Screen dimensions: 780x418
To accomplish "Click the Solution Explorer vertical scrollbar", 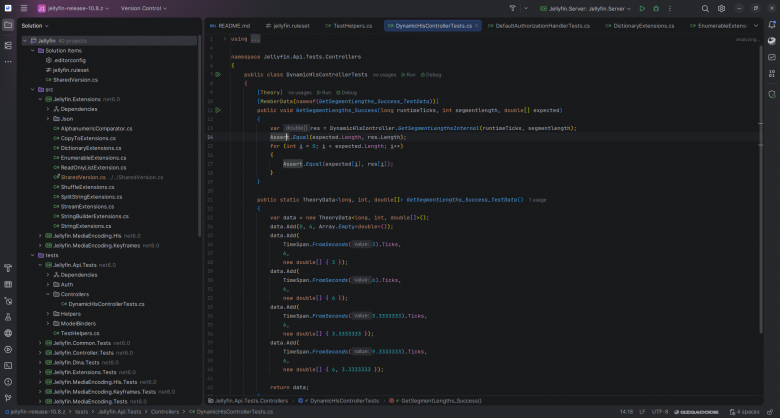I will (x=199, y=135).
